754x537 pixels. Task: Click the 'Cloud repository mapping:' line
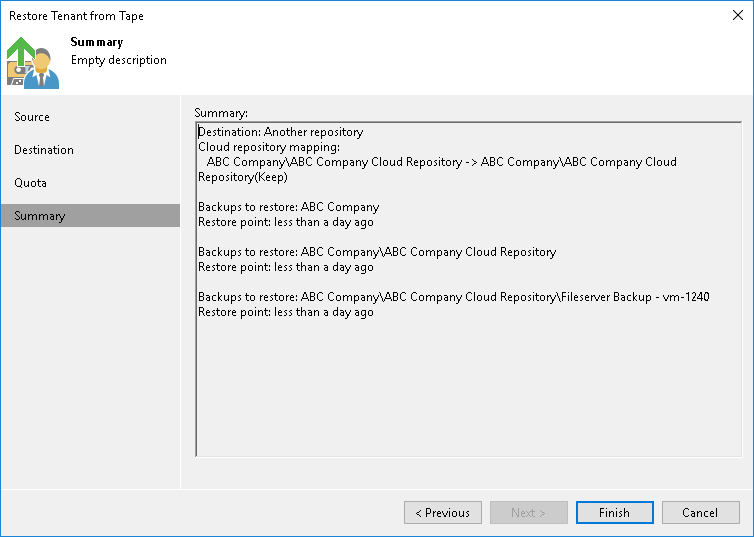pos(269,147)
